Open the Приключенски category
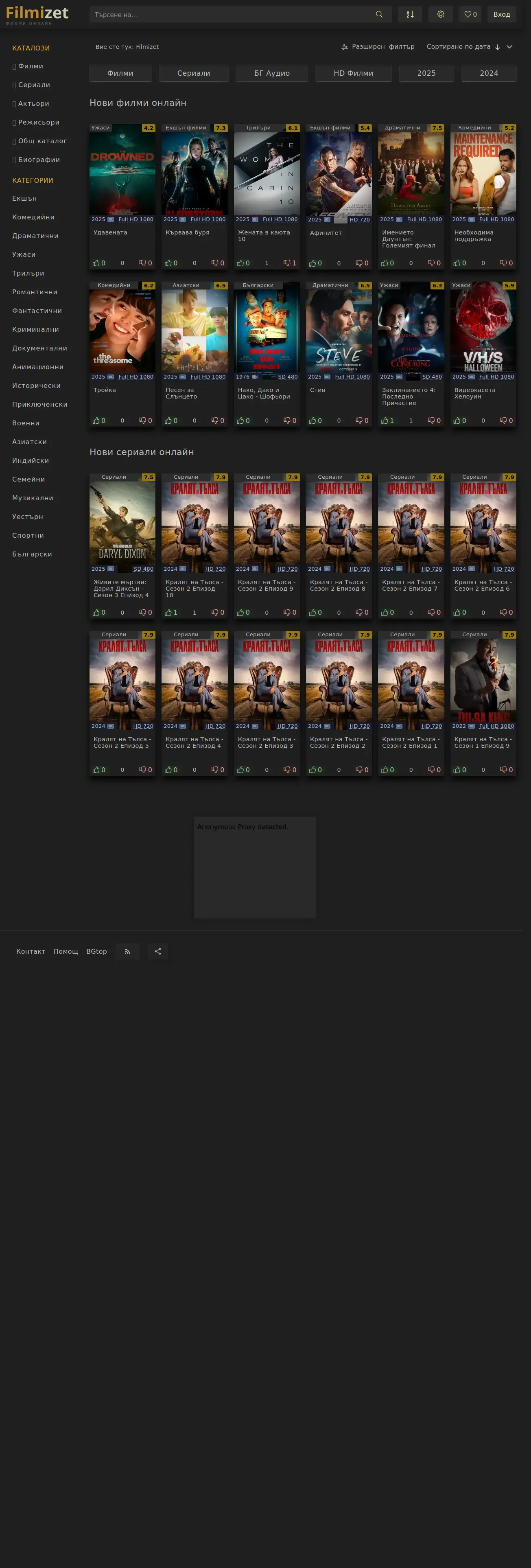This screenshot has width=531, height=1568. point(39,405)
